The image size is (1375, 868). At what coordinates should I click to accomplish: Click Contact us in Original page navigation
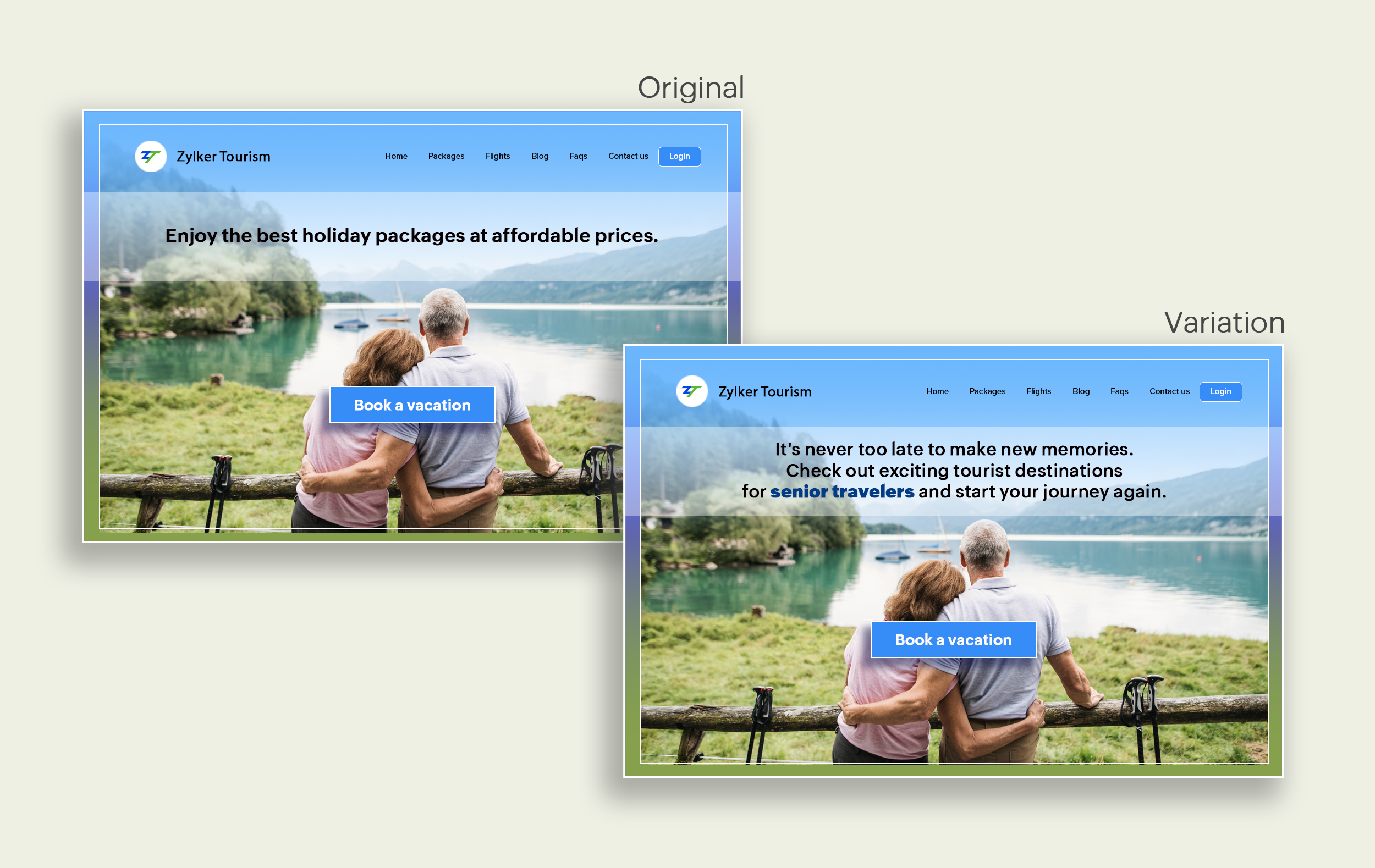coord(628,156)
